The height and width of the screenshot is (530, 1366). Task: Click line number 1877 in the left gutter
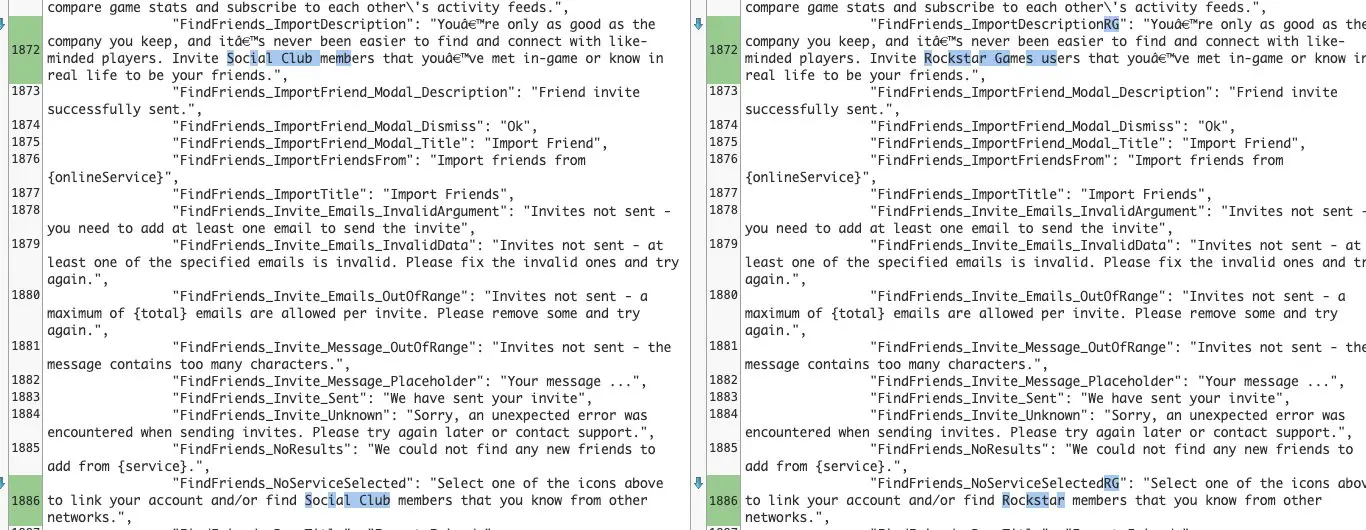coord(23,194)
